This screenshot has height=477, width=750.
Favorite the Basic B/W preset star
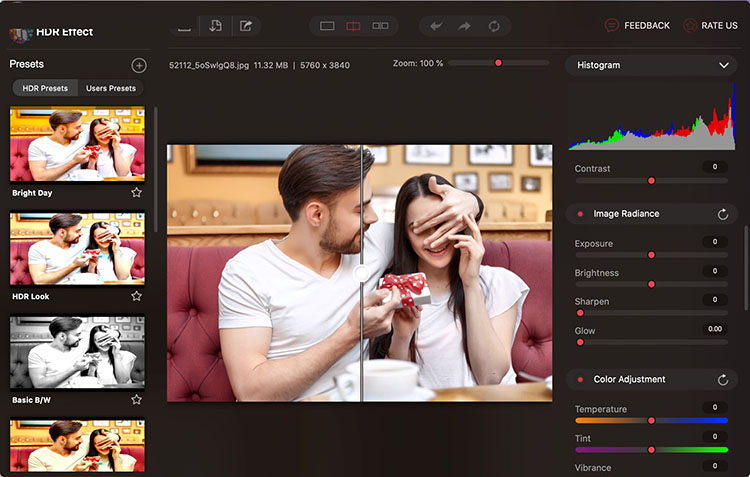136,399
